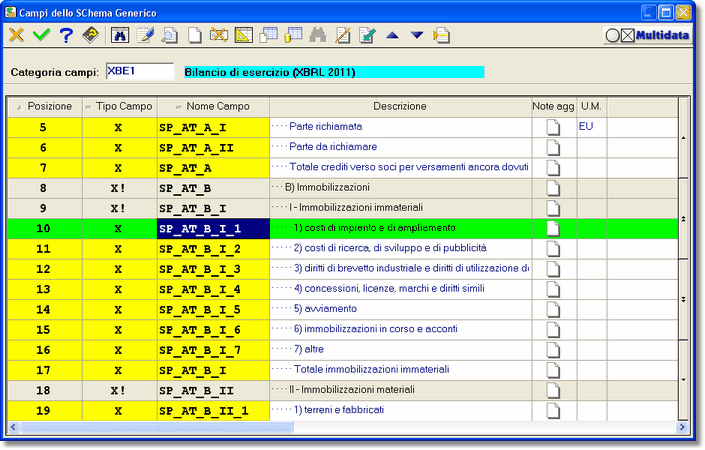705x450 pixels.
Task: Move up with the blue up-triangle
Action: tap(392, 35)
